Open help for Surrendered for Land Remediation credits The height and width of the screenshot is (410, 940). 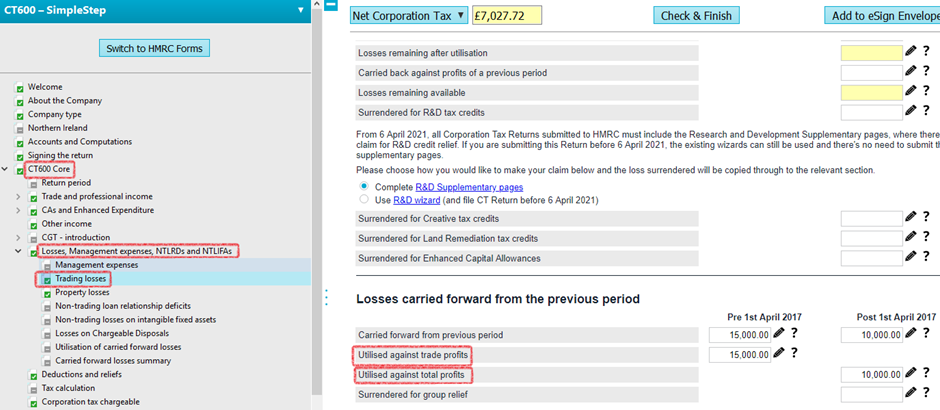tap(927, 238)
